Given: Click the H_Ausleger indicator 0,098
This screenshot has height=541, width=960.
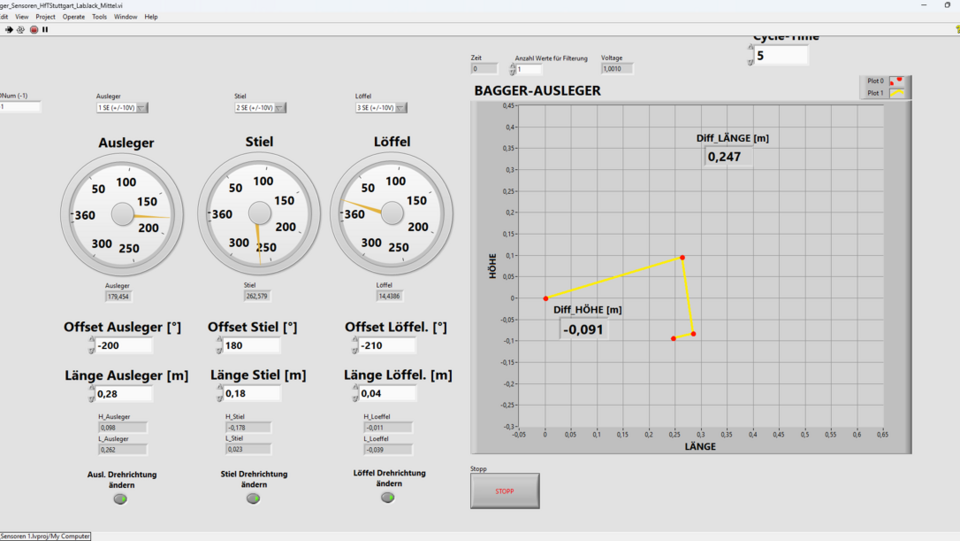Looking at the screenshot, I should coord(122,427).
